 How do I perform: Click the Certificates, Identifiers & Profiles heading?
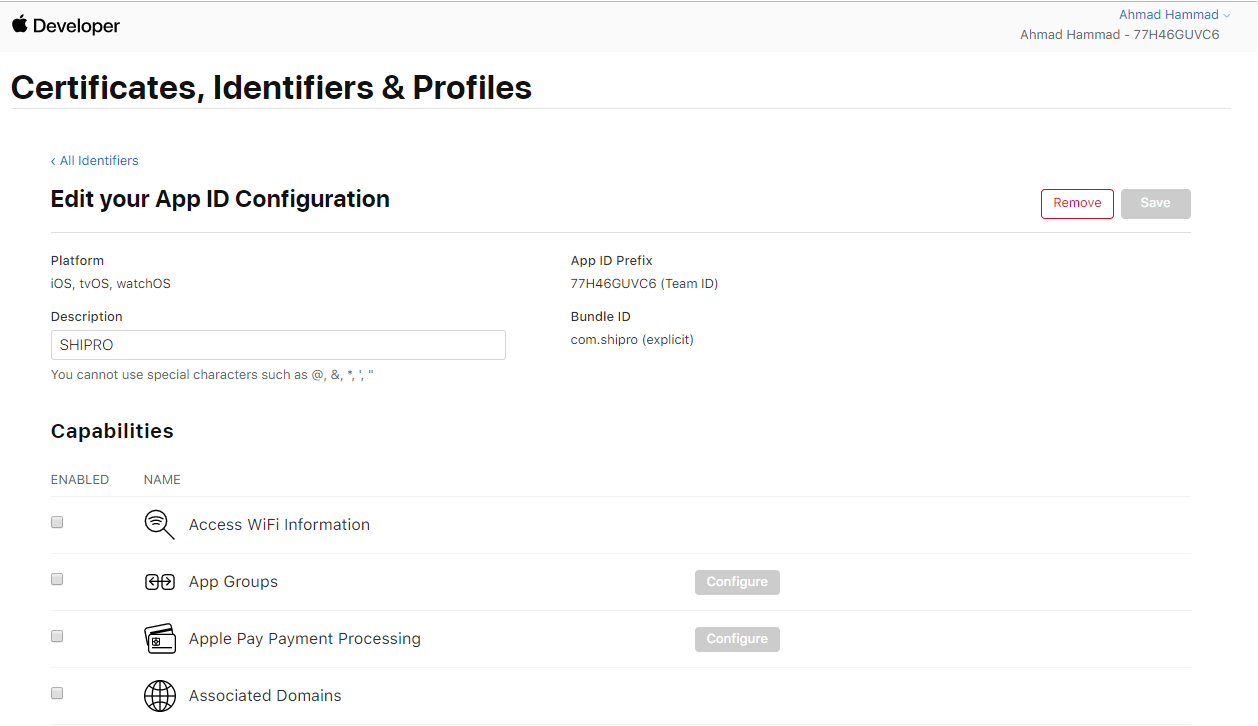[271, 88]
